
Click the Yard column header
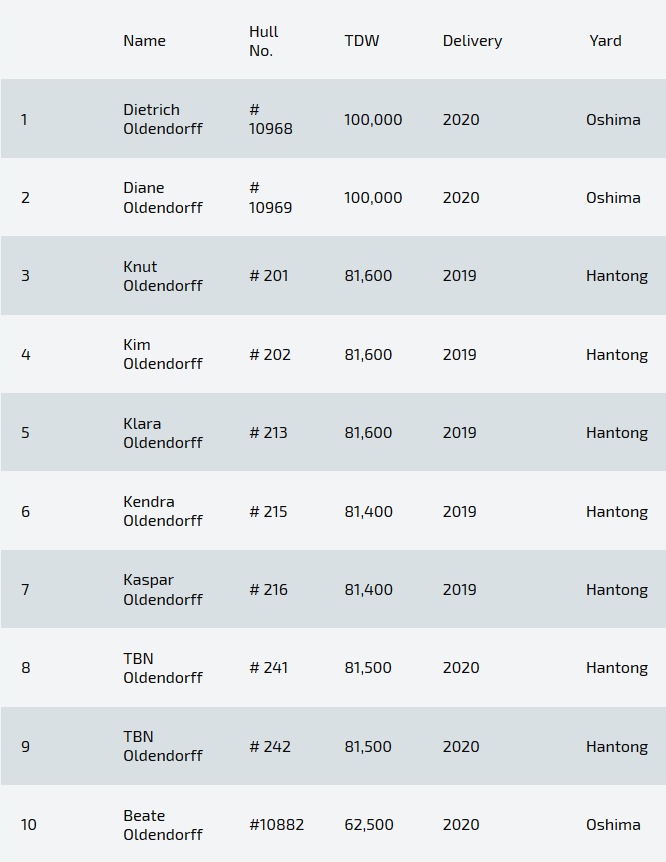605,41
